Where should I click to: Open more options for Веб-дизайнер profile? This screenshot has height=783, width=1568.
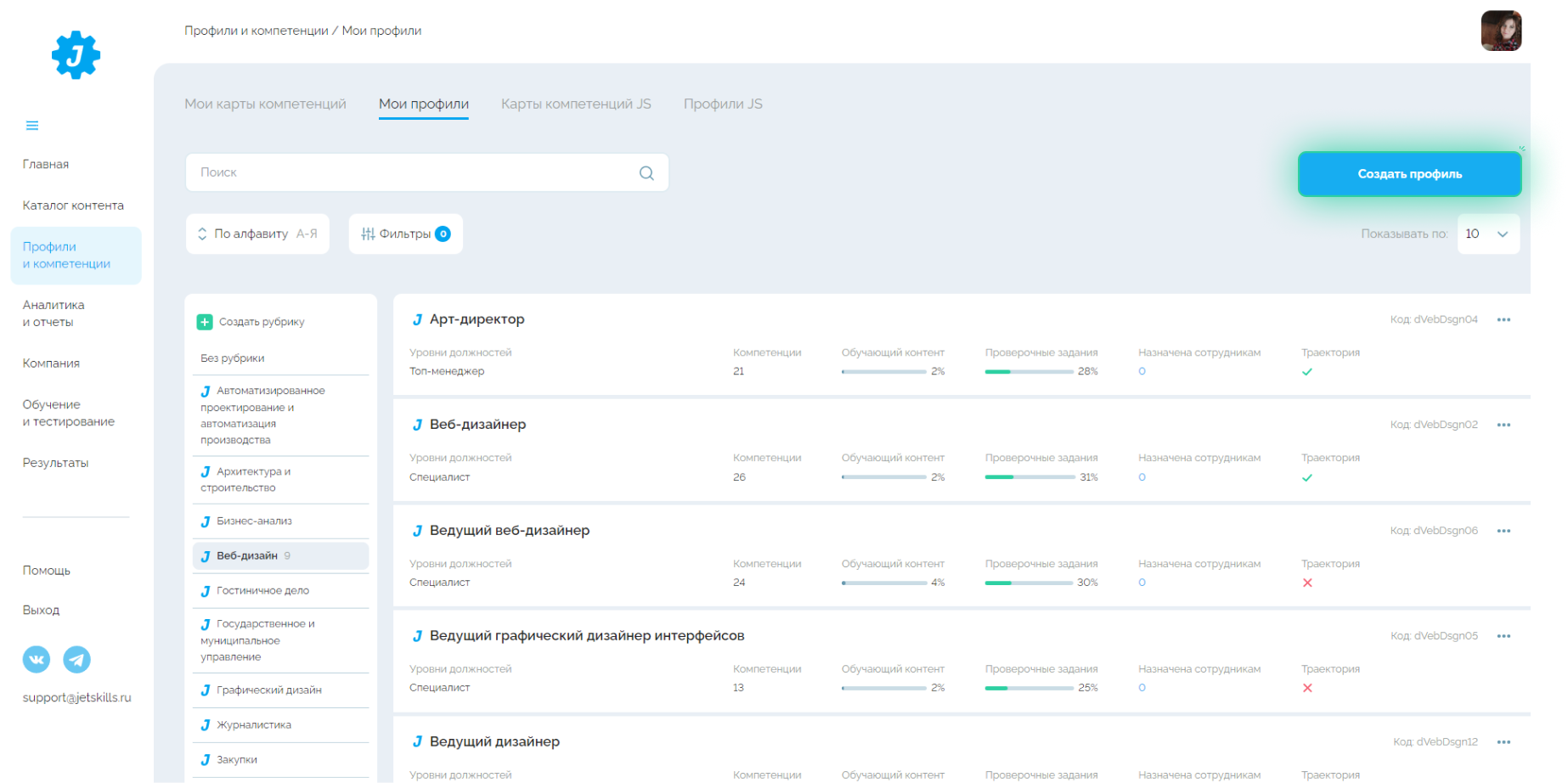point(1503,425)
